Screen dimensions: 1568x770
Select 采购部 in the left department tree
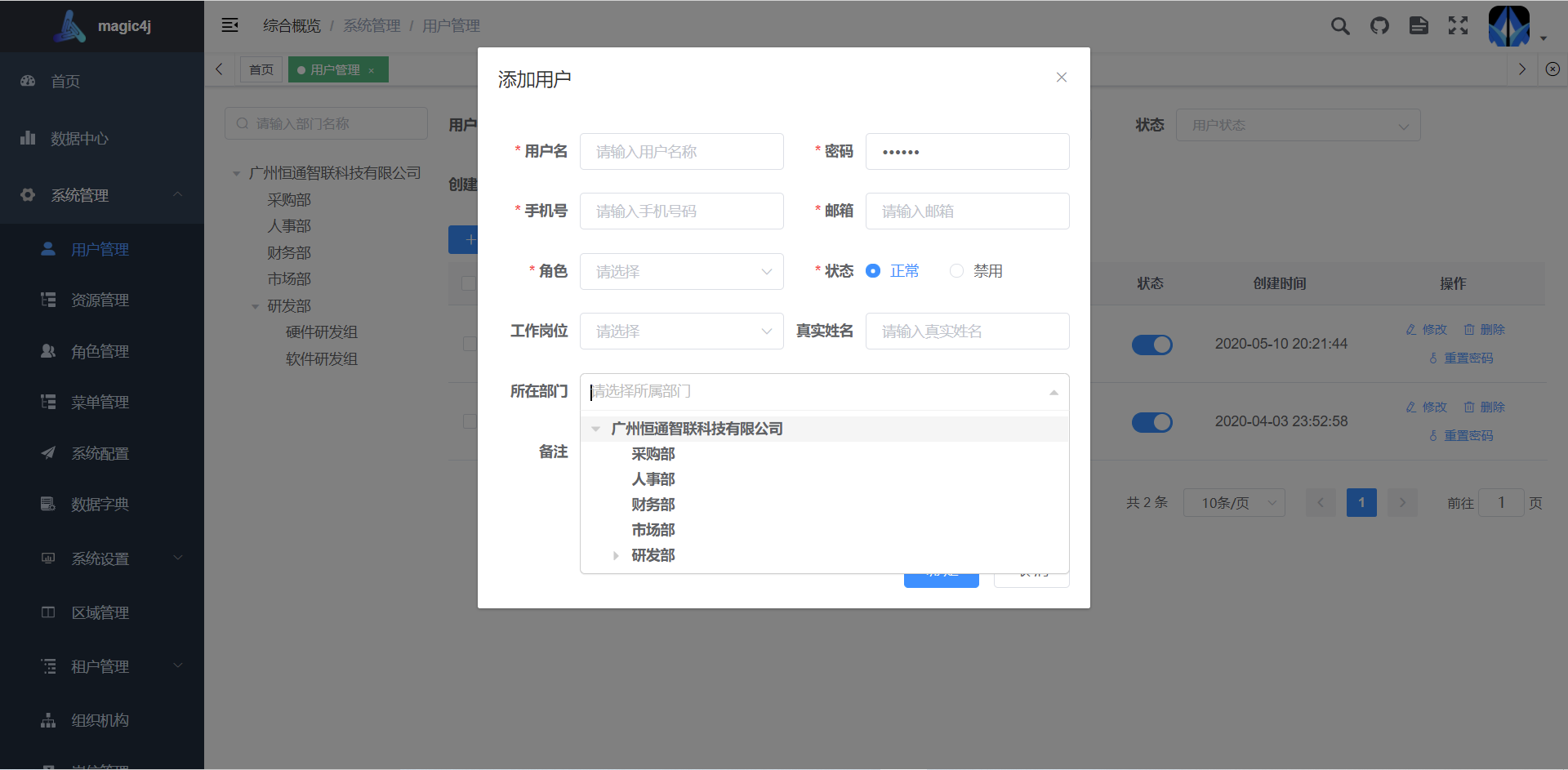[x=289, y=200]
